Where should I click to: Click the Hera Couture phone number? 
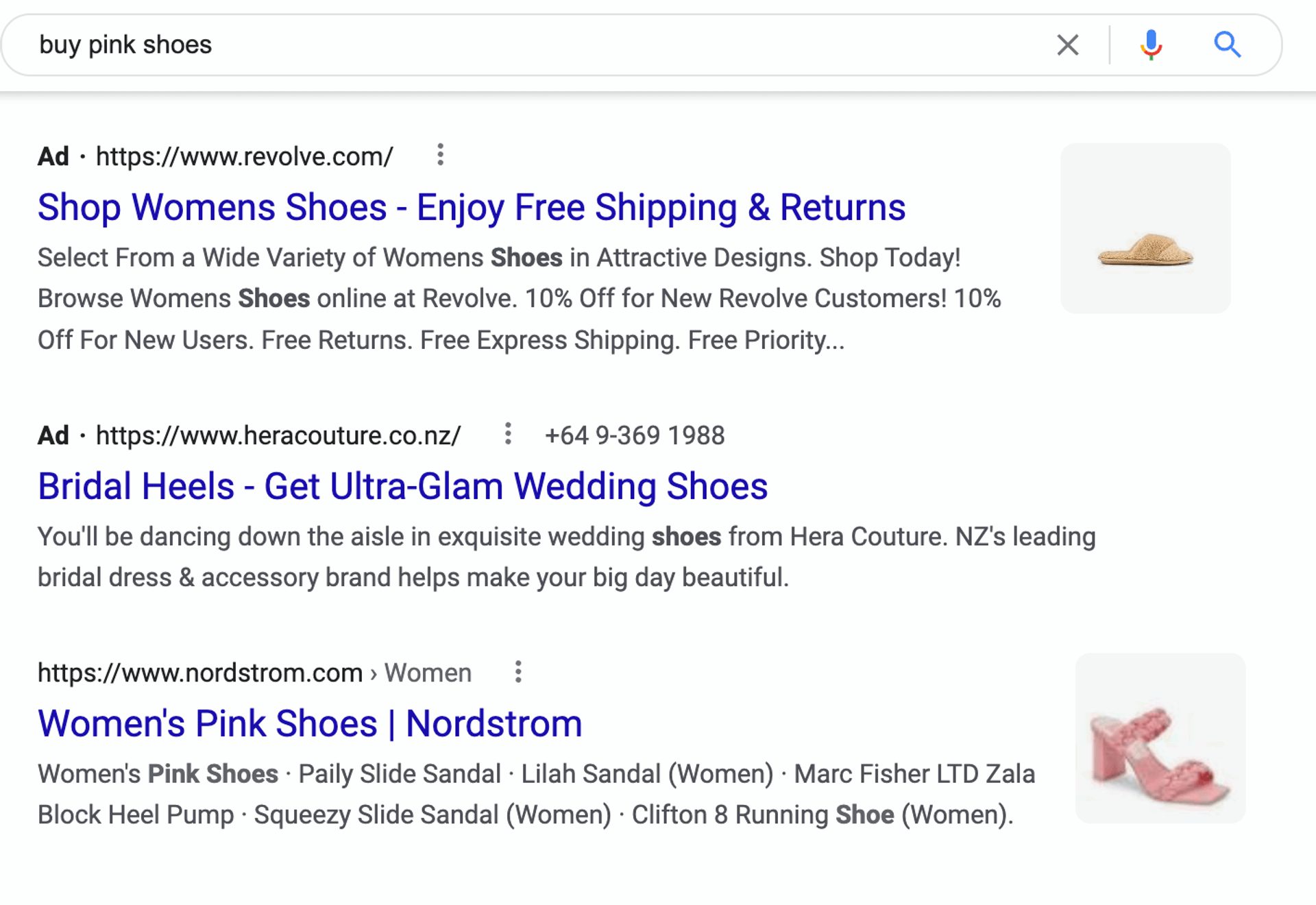(635, 435)
